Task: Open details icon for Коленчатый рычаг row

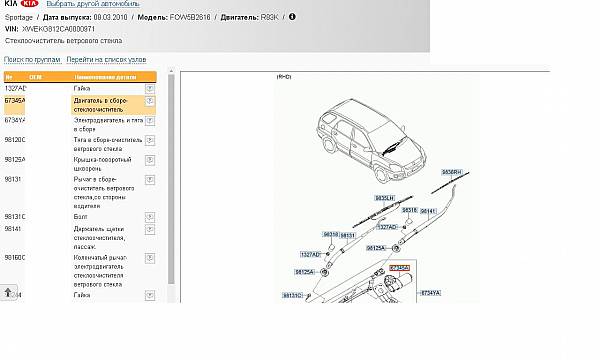Action: click(x=150, y=258)
